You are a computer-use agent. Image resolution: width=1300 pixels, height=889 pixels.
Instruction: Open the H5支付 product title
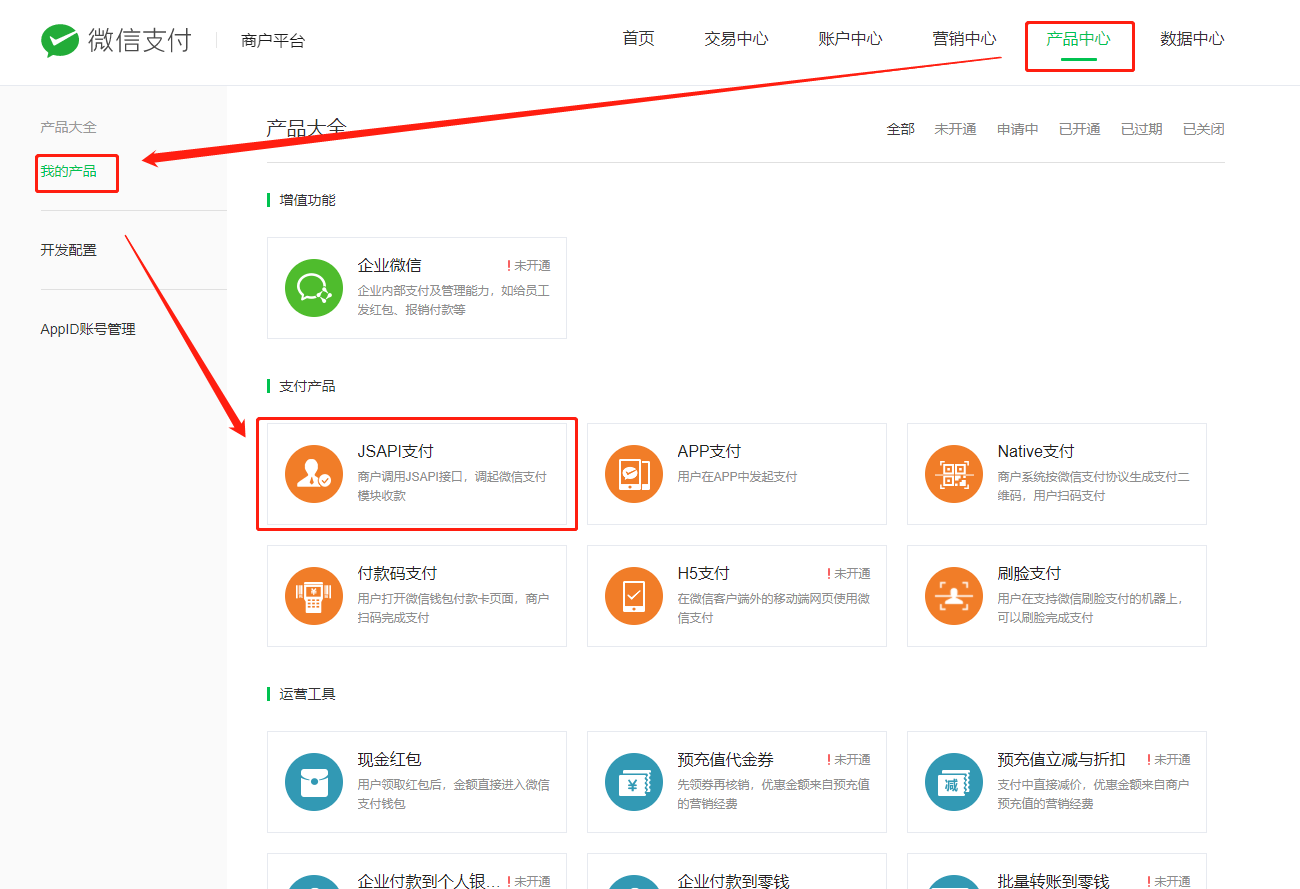tap(703, 573)
